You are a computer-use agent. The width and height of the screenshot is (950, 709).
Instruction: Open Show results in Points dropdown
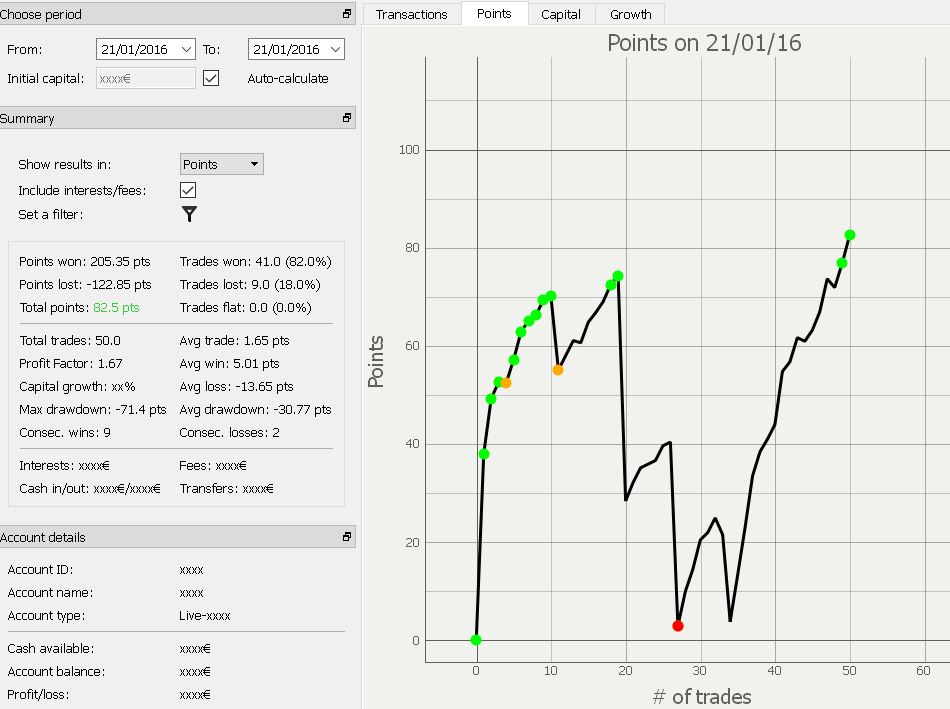222,164
